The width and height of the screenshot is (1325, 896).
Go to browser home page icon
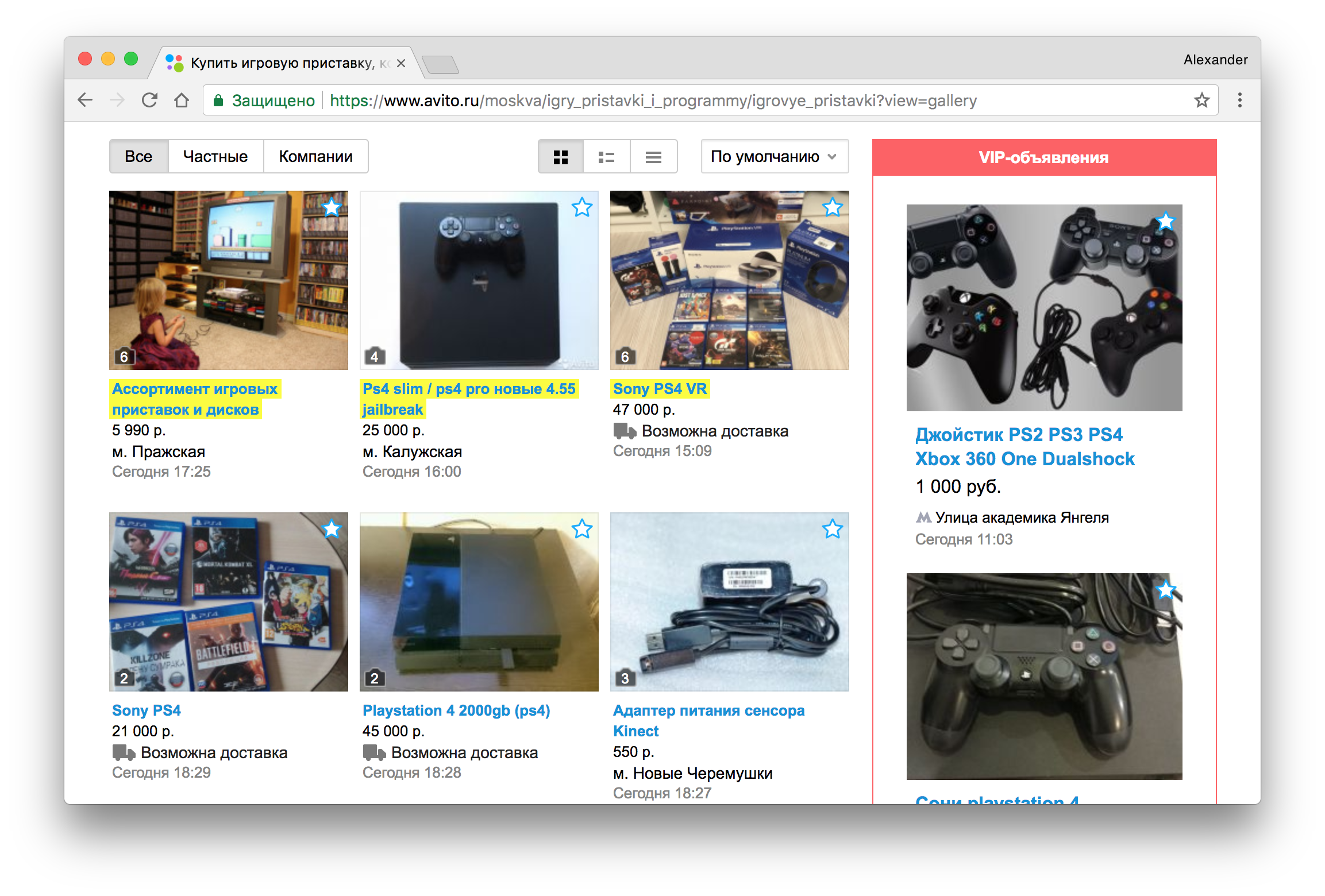coord(182,101)
